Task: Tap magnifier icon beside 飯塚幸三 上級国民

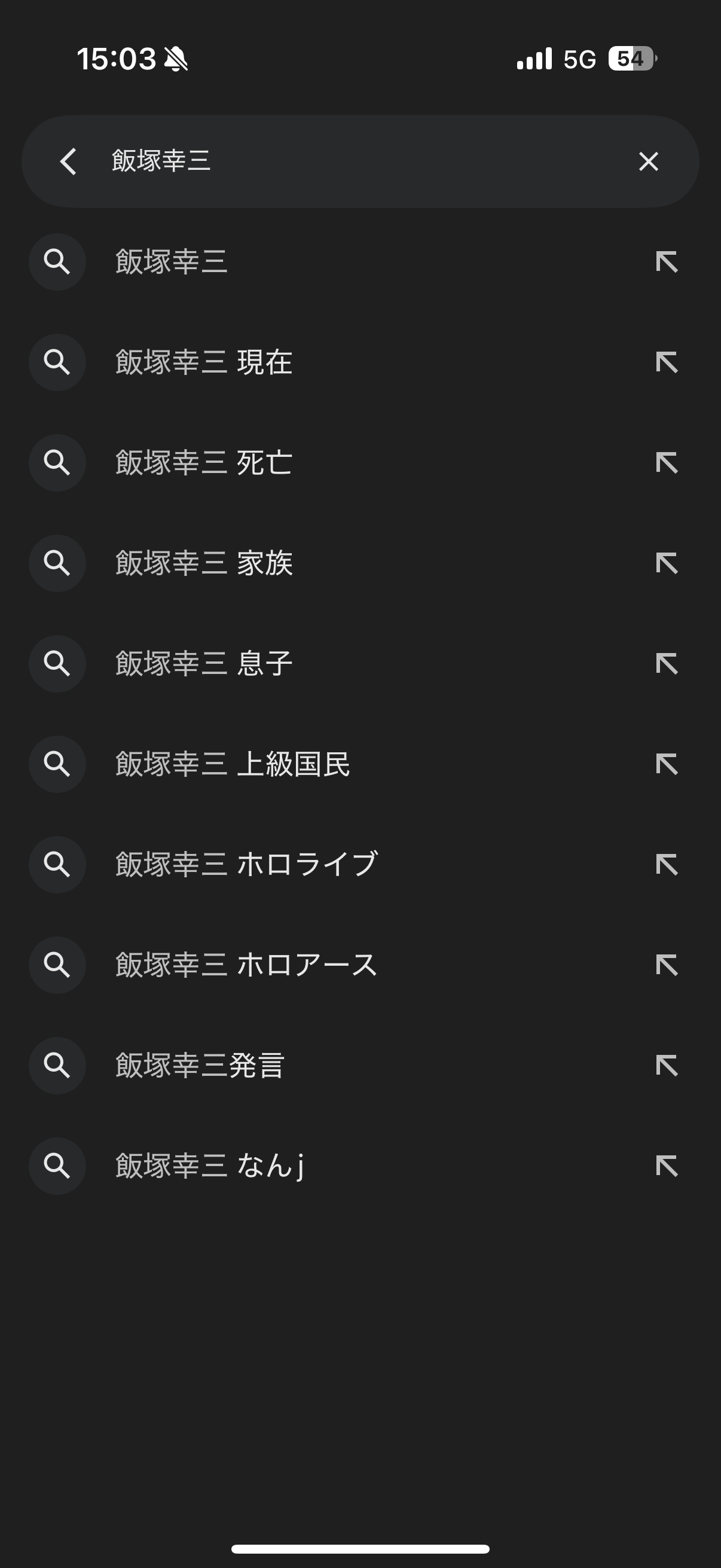Action: click(x=57, y=764)
